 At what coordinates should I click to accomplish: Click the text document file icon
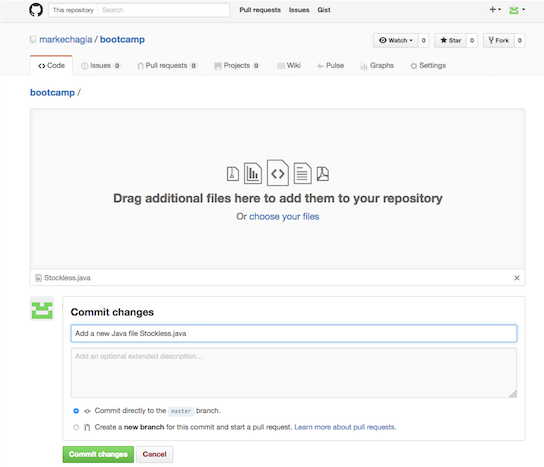(302, 173)
